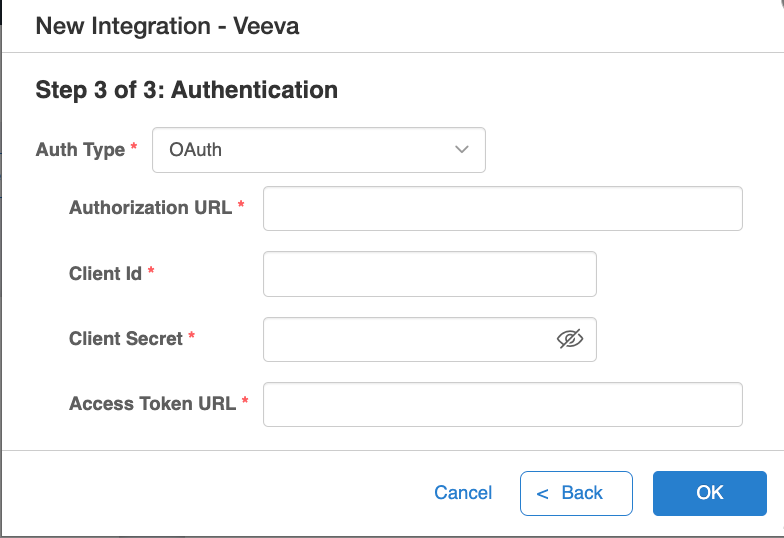
Task: Go back with the Back button
Action: (576, 493)
